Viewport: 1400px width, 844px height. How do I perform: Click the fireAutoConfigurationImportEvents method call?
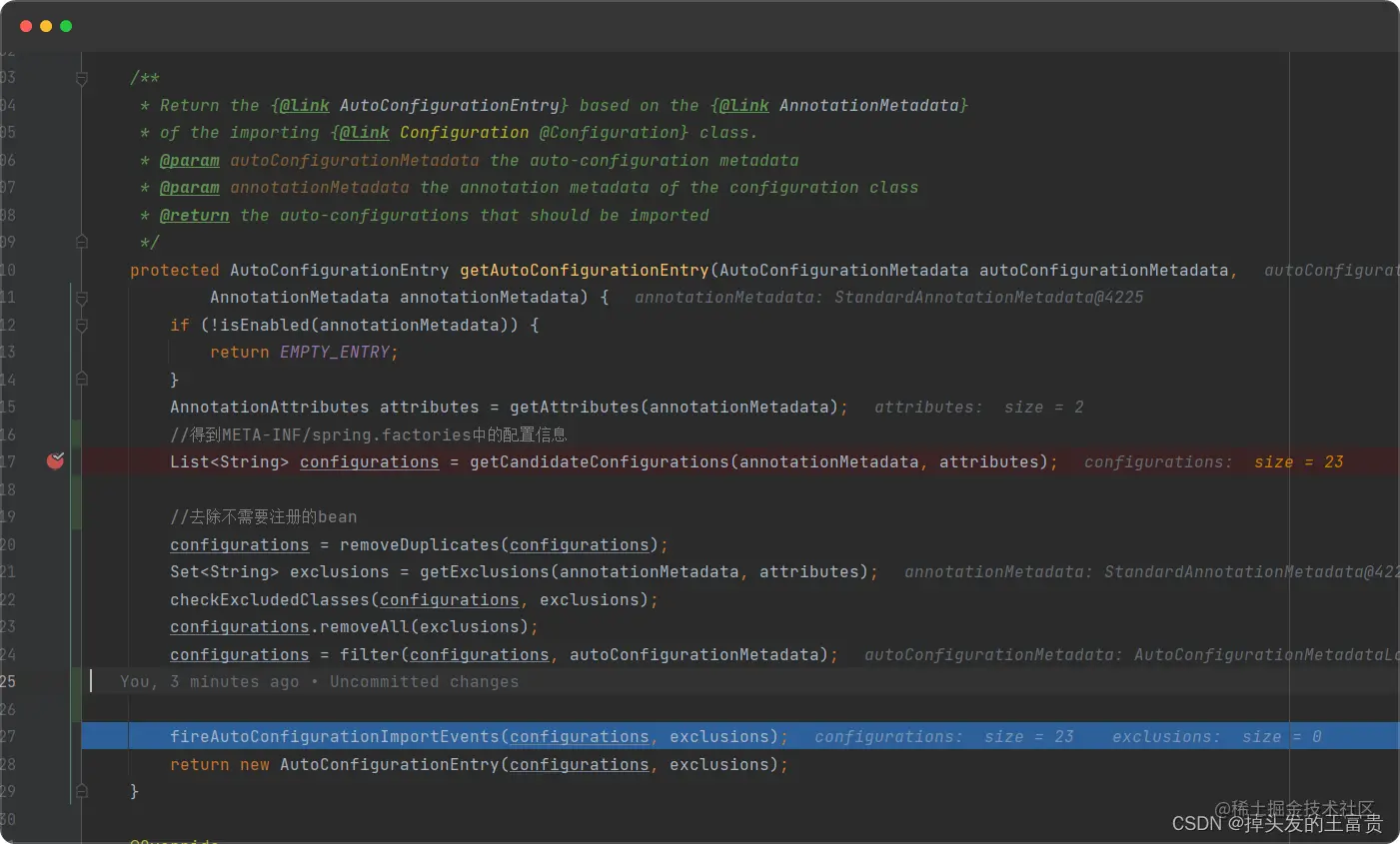coord(334,737)
